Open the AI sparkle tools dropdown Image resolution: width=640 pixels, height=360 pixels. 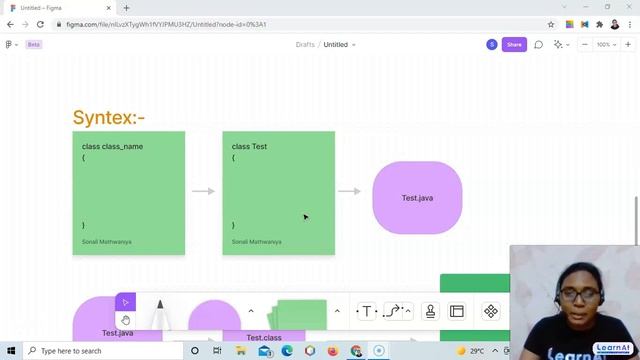(x=561, y=44)
